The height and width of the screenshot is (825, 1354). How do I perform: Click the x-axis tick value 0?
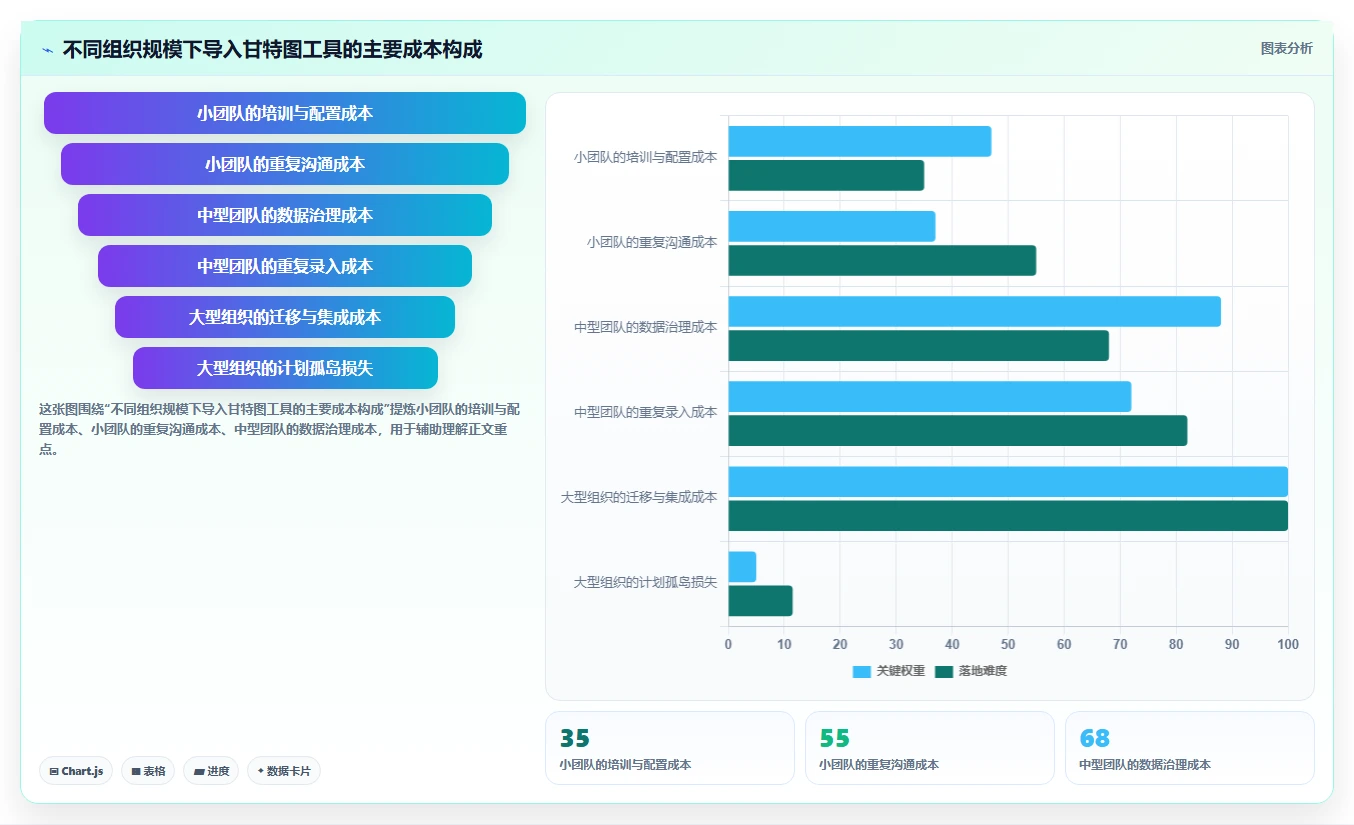click(728, 644)
